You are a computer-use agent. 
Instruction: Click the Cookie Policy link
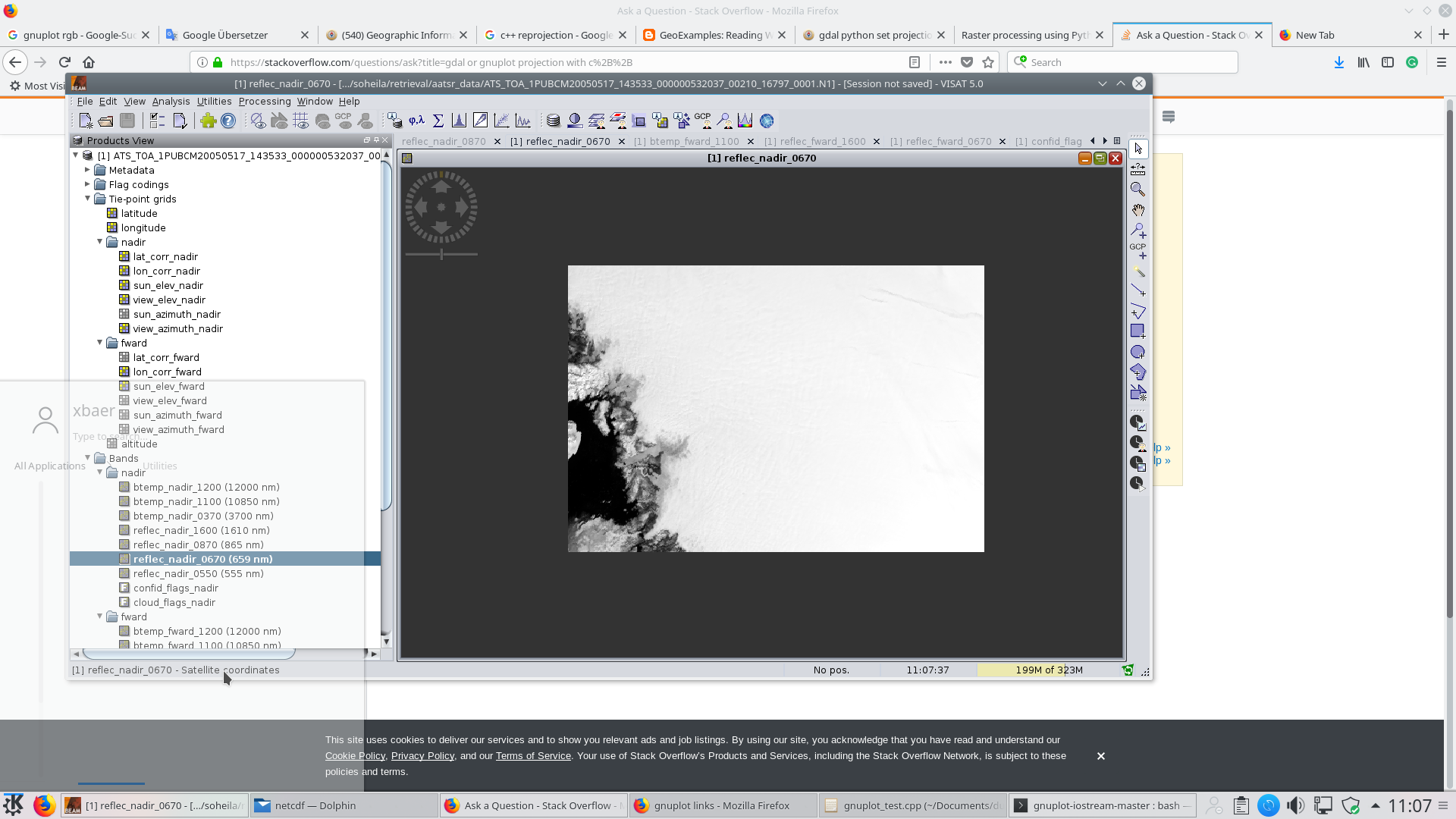click(x=354, y=755)
